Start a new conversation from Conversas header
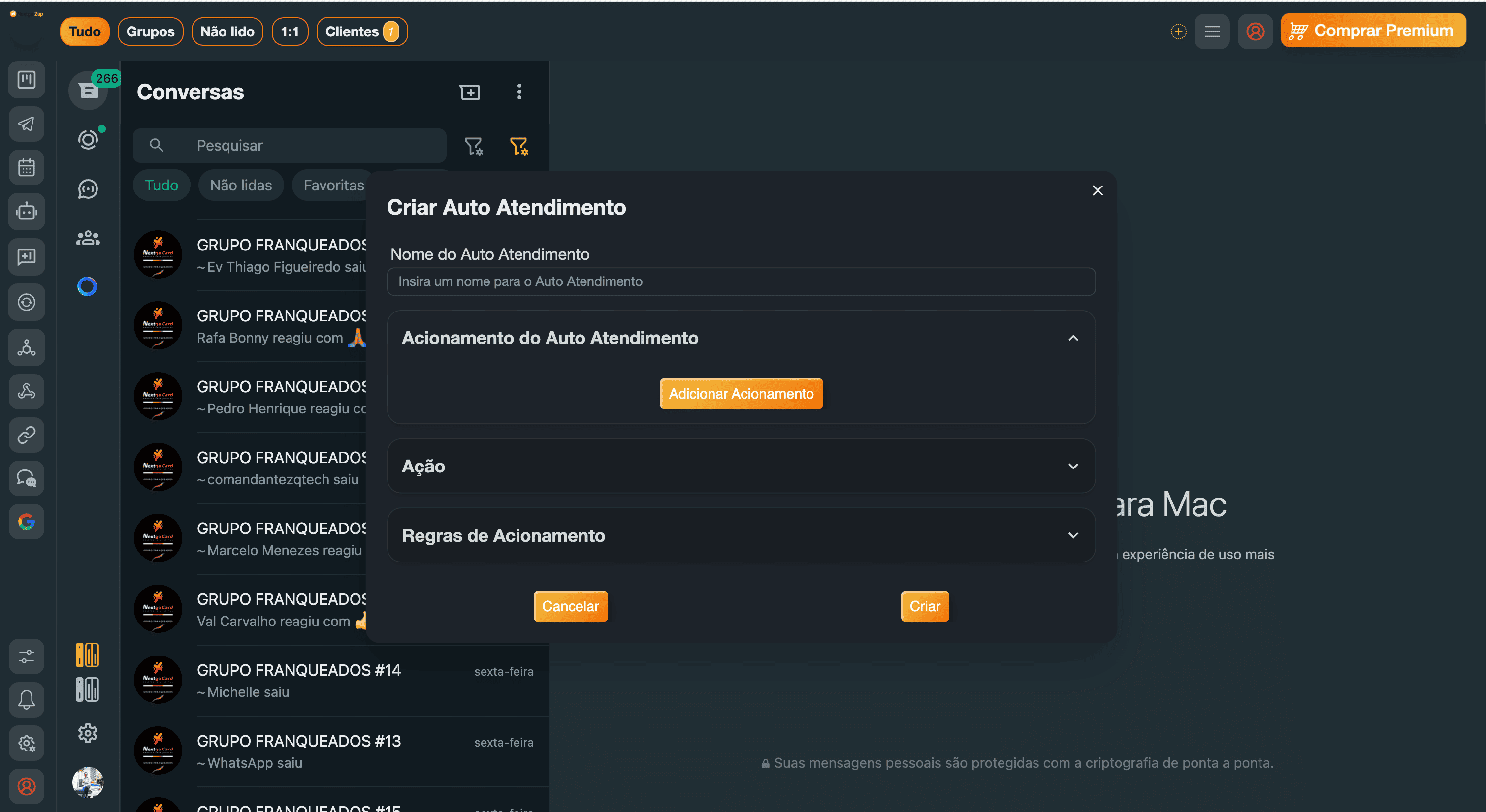 point(470,93)
